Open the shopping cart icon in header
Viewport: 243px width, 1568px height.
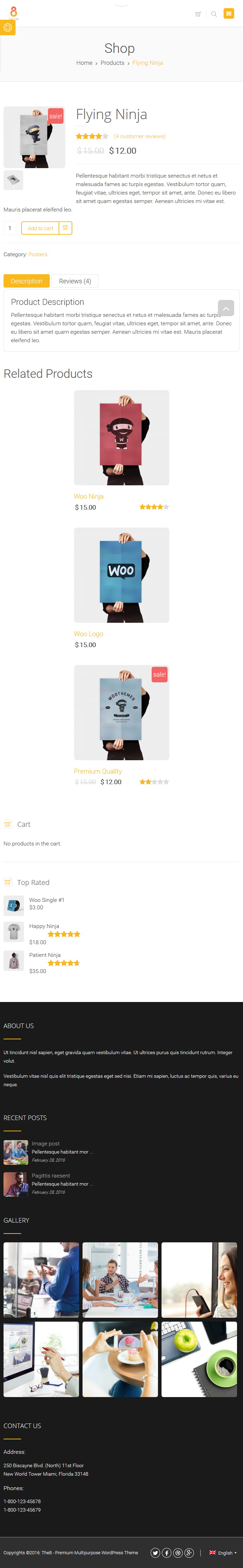pyautogui.click(x=198, y=14)
